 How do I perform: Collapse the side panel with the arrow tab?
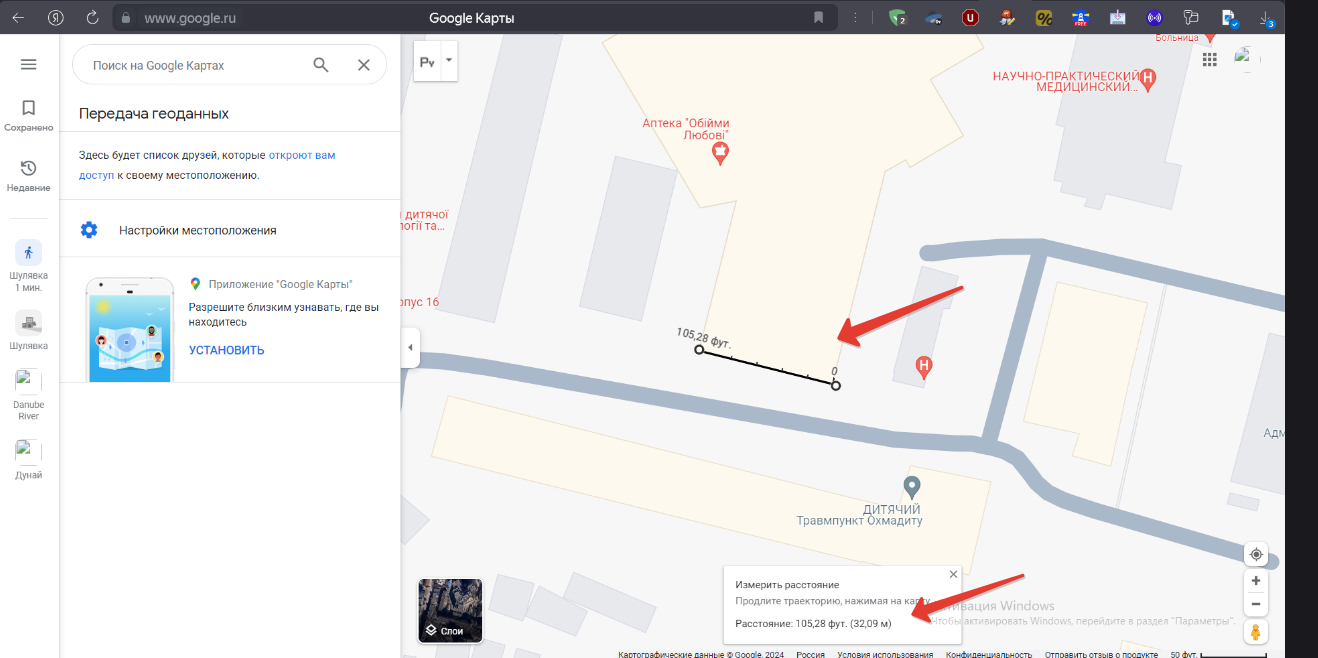click(x=410, y=347)
